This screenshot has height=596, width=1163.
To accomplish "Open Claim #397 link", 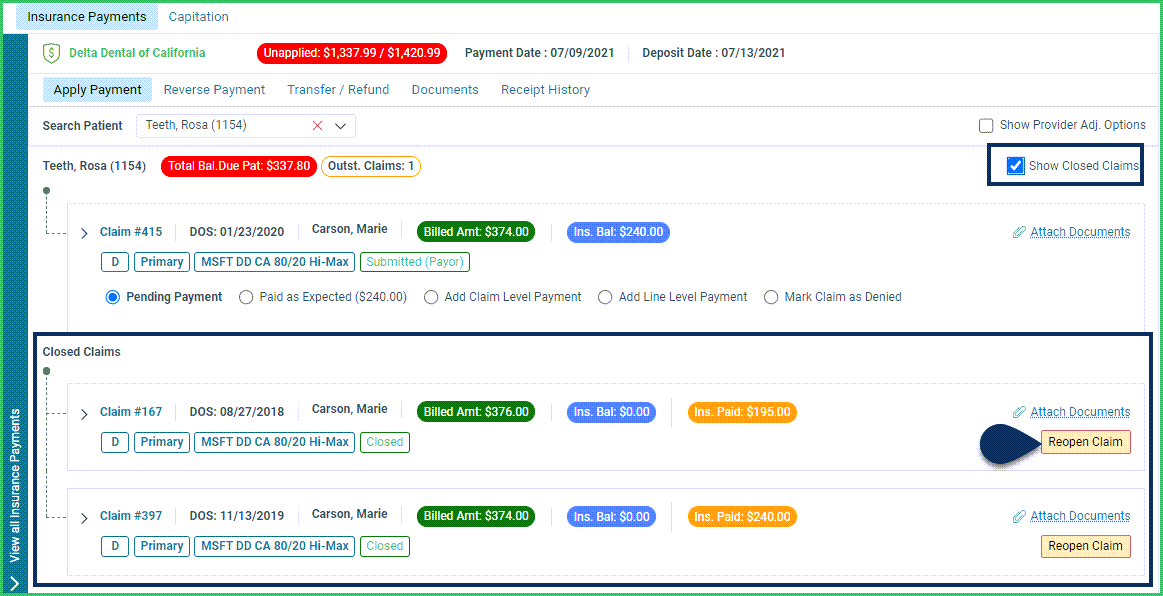I will coord(131,516).
